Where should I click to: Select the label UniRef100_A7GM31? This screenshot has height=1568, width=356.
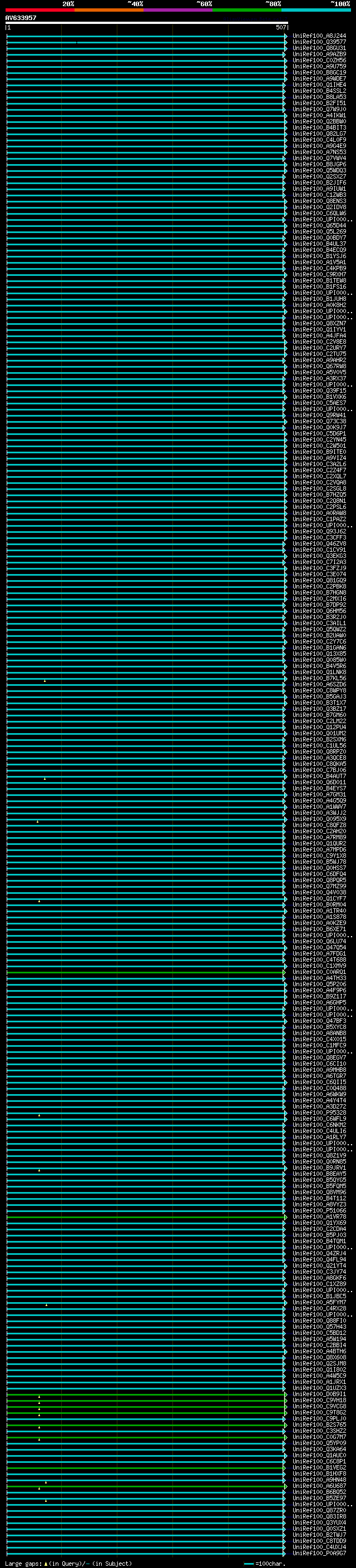pos(319,794)
